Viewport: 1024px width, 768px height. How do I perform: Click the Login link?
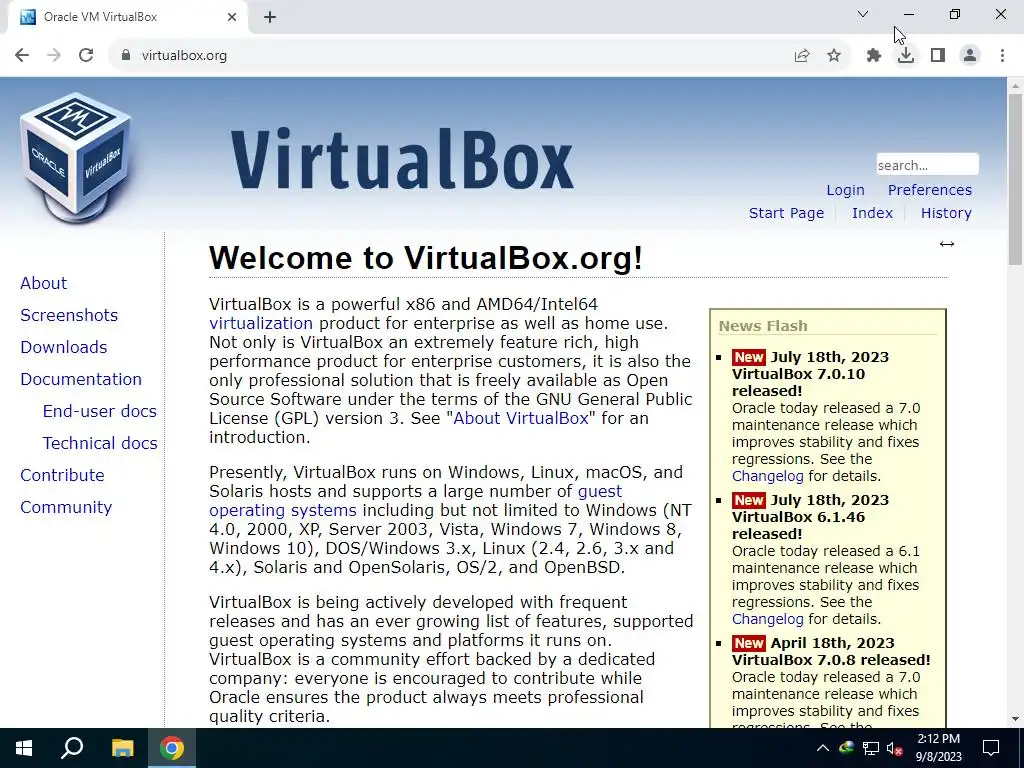click(x=845, y=190)
